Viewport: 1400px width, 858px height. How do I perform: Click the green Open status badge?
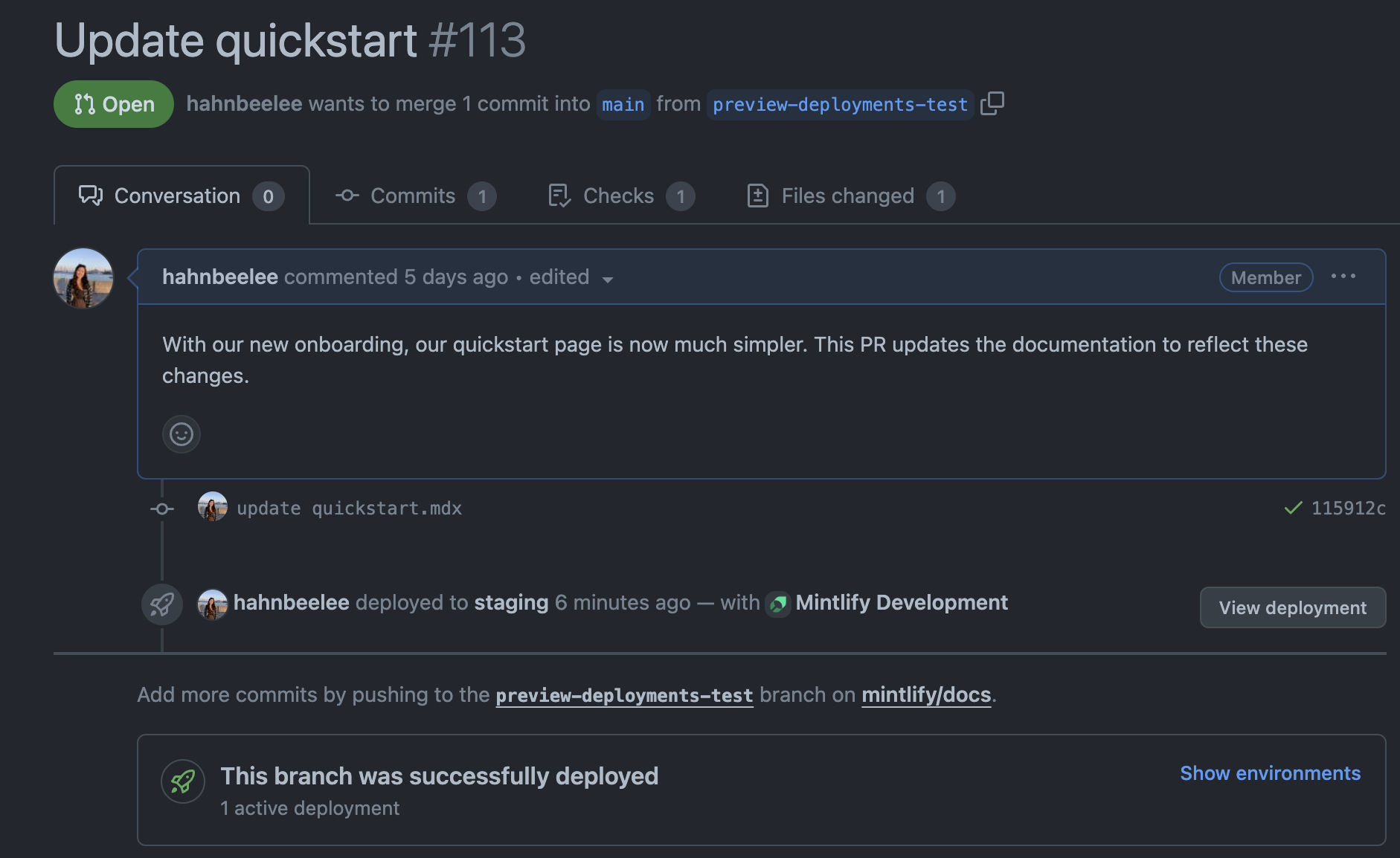click(114, 104)
